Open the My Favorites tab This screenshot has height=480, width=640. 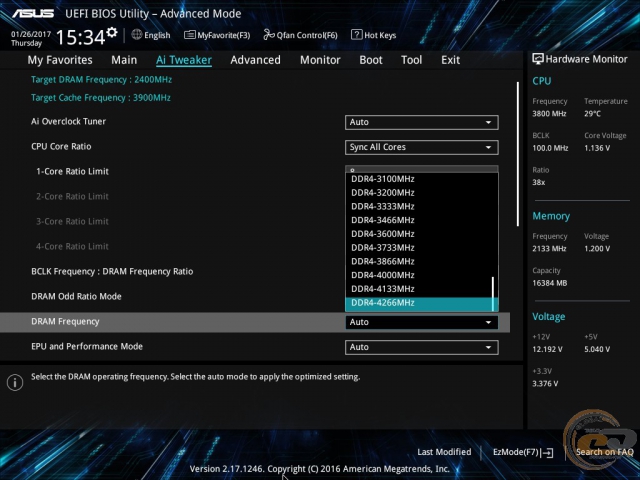60,60
